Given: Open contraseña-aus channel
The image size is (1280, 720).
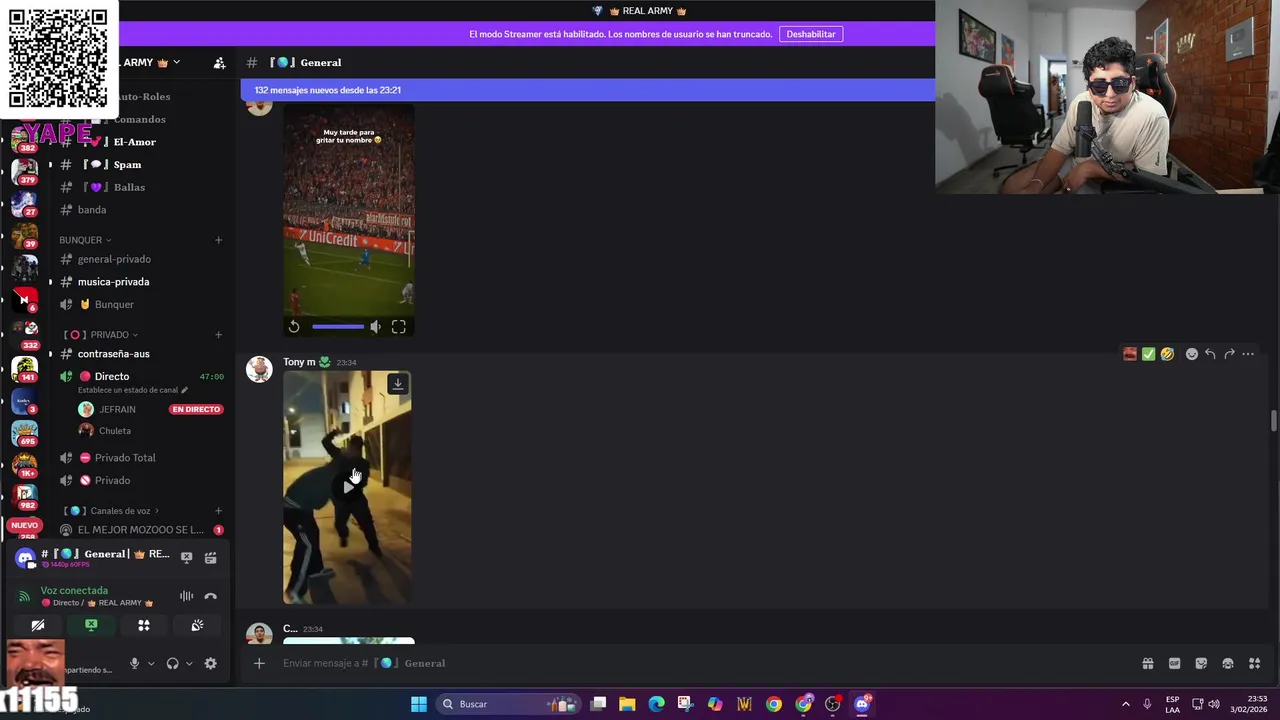Looking at the screenshot, I should pos(113,354).
